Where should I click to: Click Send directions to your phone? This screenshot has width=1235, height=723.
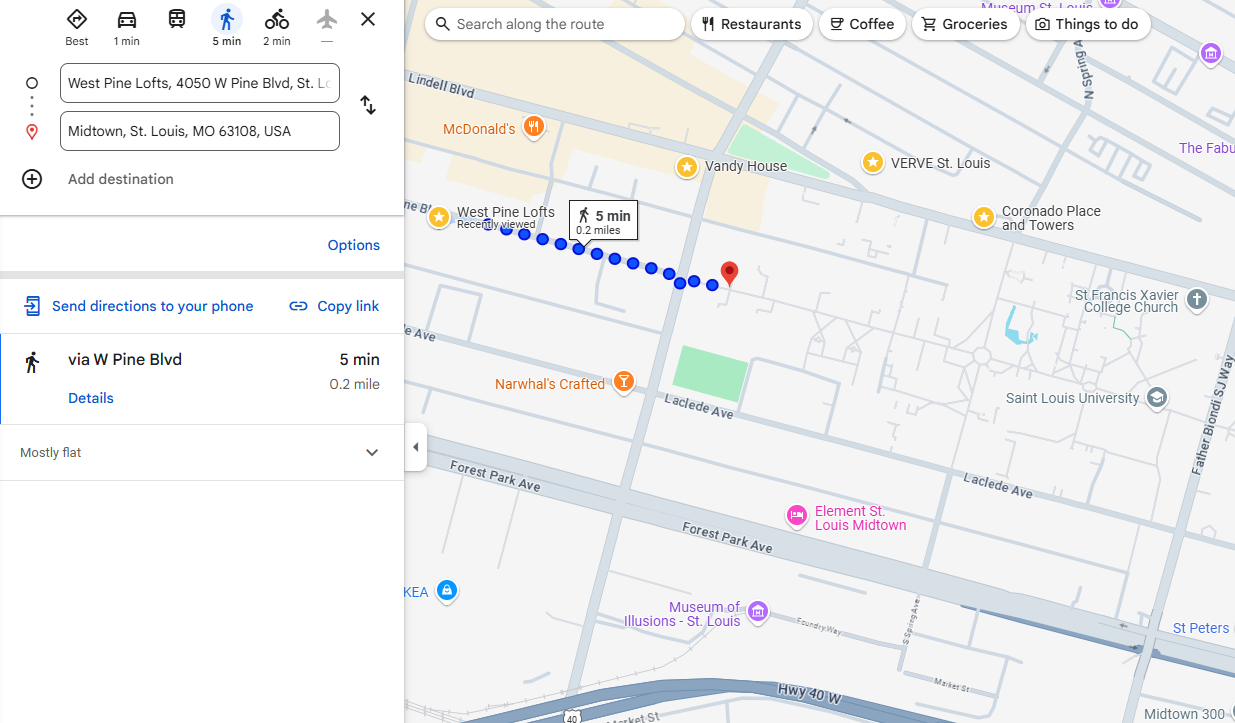click(152, 306)
